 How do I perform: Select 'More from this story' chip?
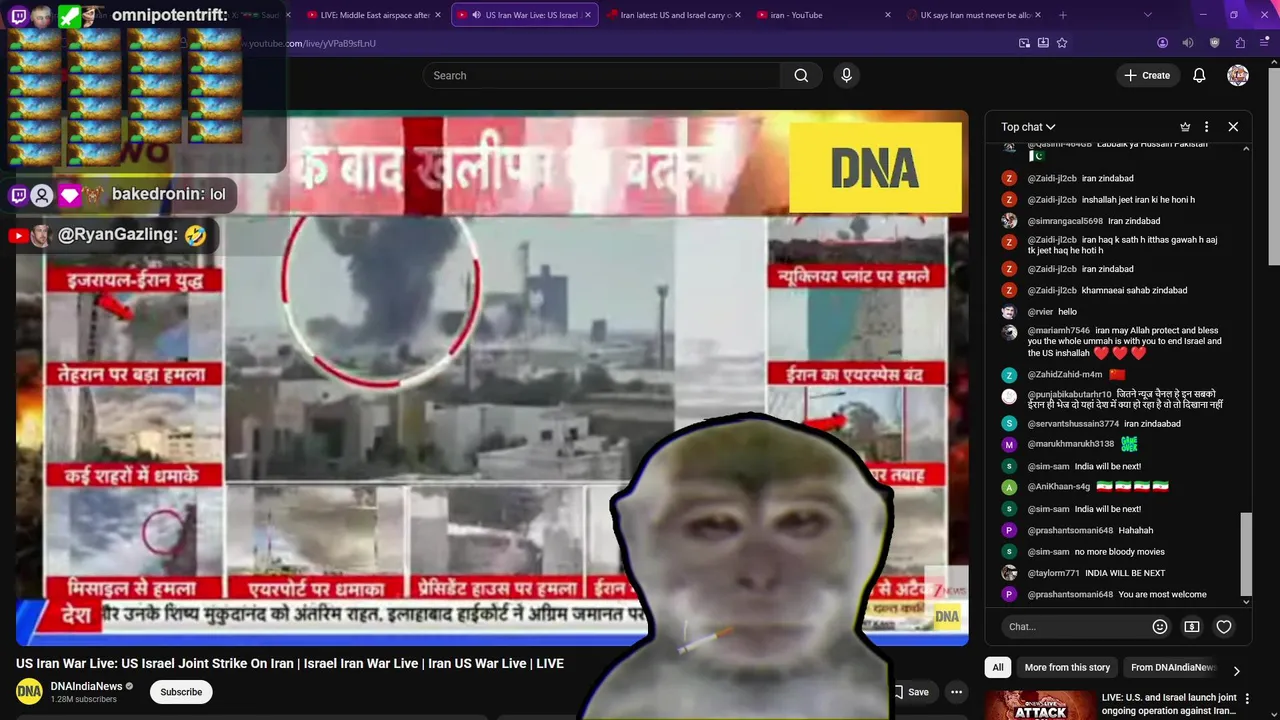pyautogui.click(x=1067, y=667)
